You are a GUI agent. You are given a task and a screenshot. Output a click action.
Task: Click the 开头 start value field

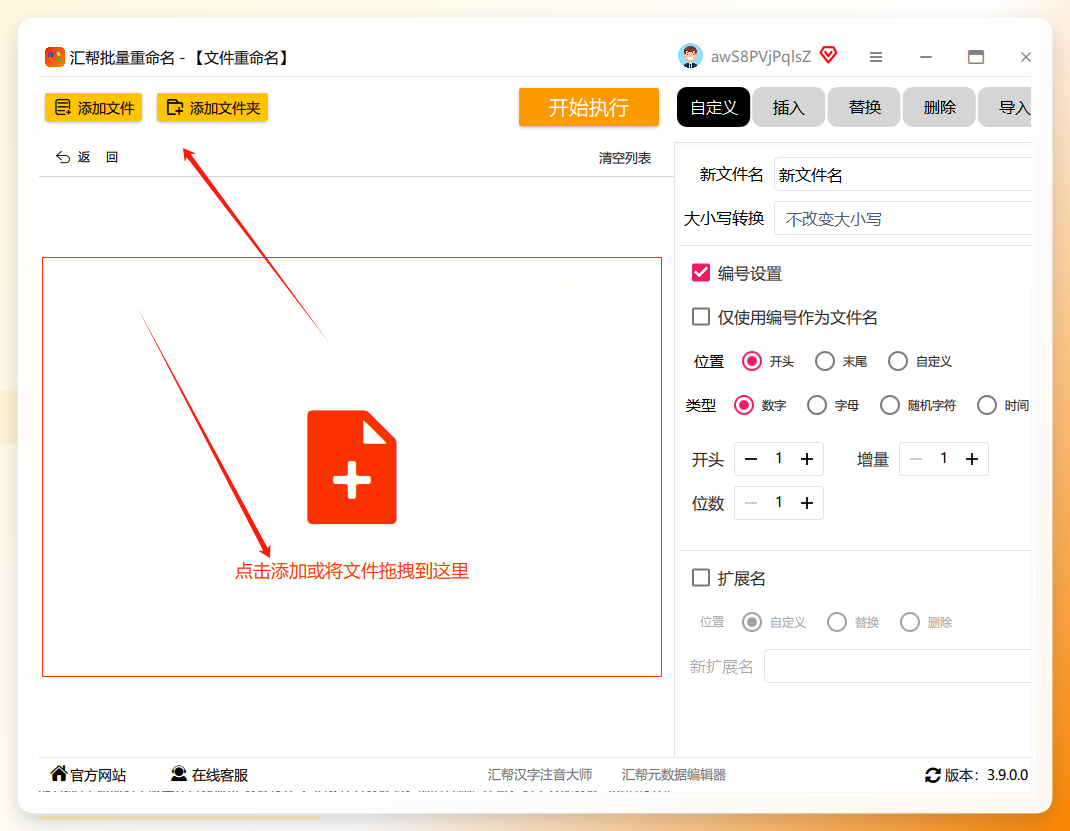(x=779, y=458)
